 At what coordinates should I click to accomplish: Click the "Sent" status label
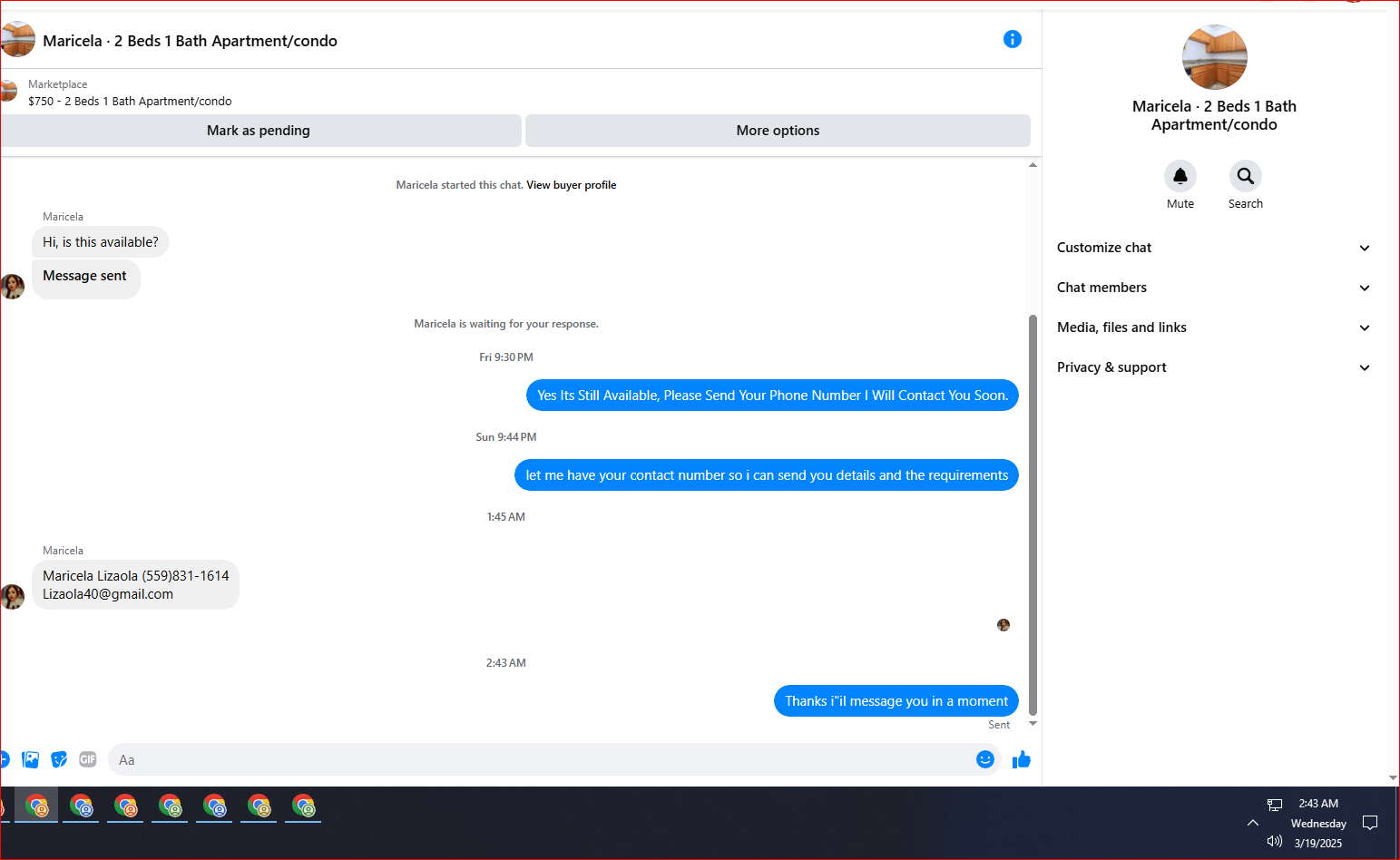pos(999,725)
